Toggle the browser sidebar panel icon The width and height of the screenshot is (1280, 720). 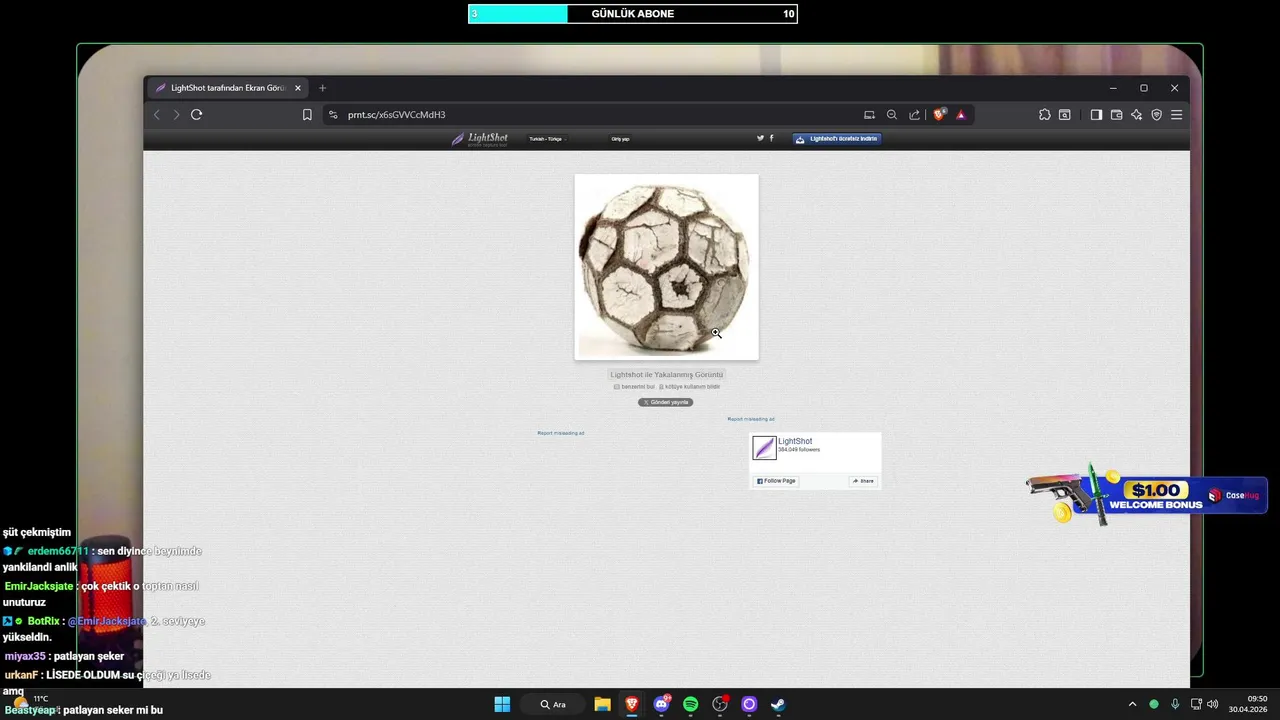pos(1096,115)
